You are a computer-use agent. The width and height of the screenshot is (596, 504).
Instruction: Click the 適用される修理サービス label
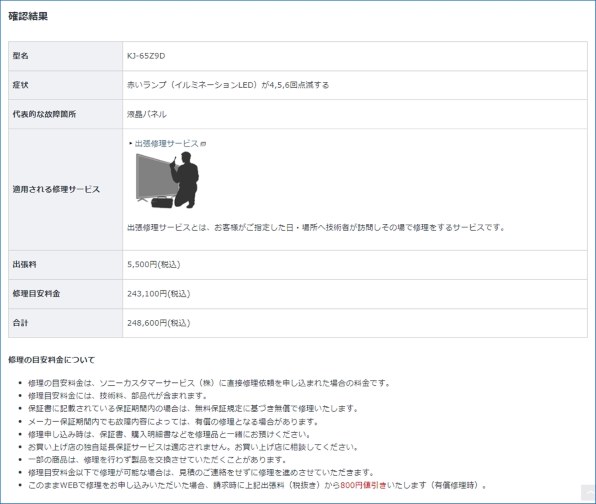[56, 189]
